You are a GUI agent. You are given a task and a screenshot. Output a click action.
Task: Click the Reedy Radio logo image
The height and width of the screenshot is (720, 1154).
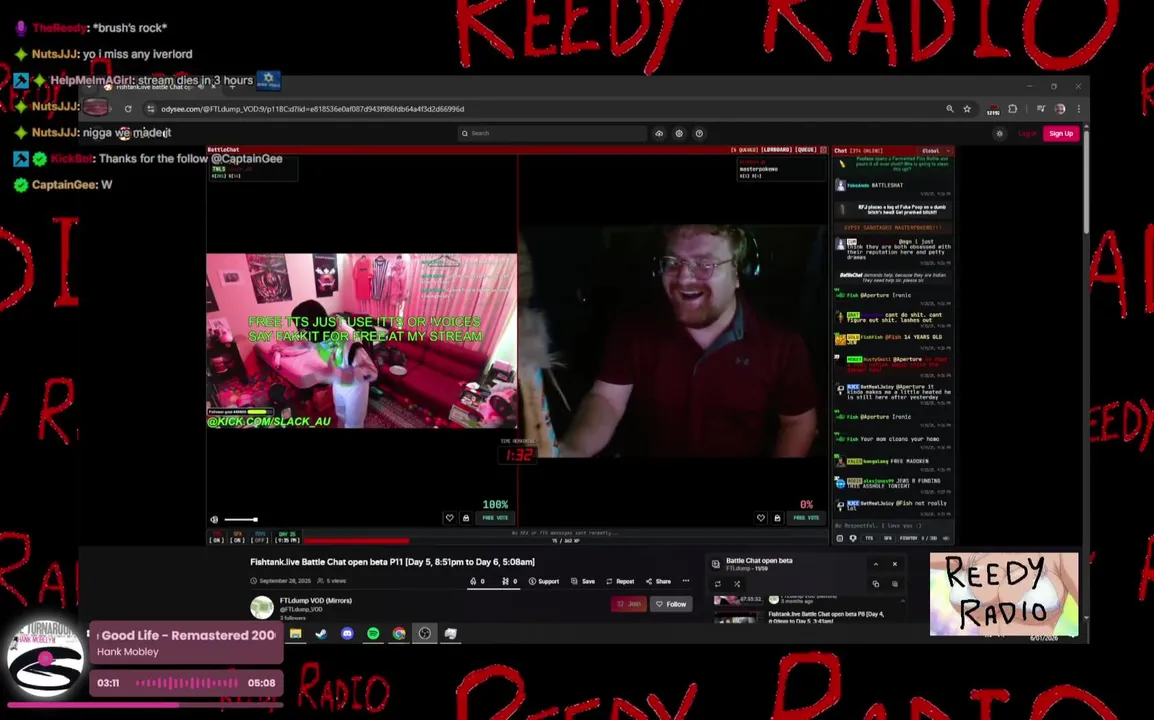click(1004, 594)
